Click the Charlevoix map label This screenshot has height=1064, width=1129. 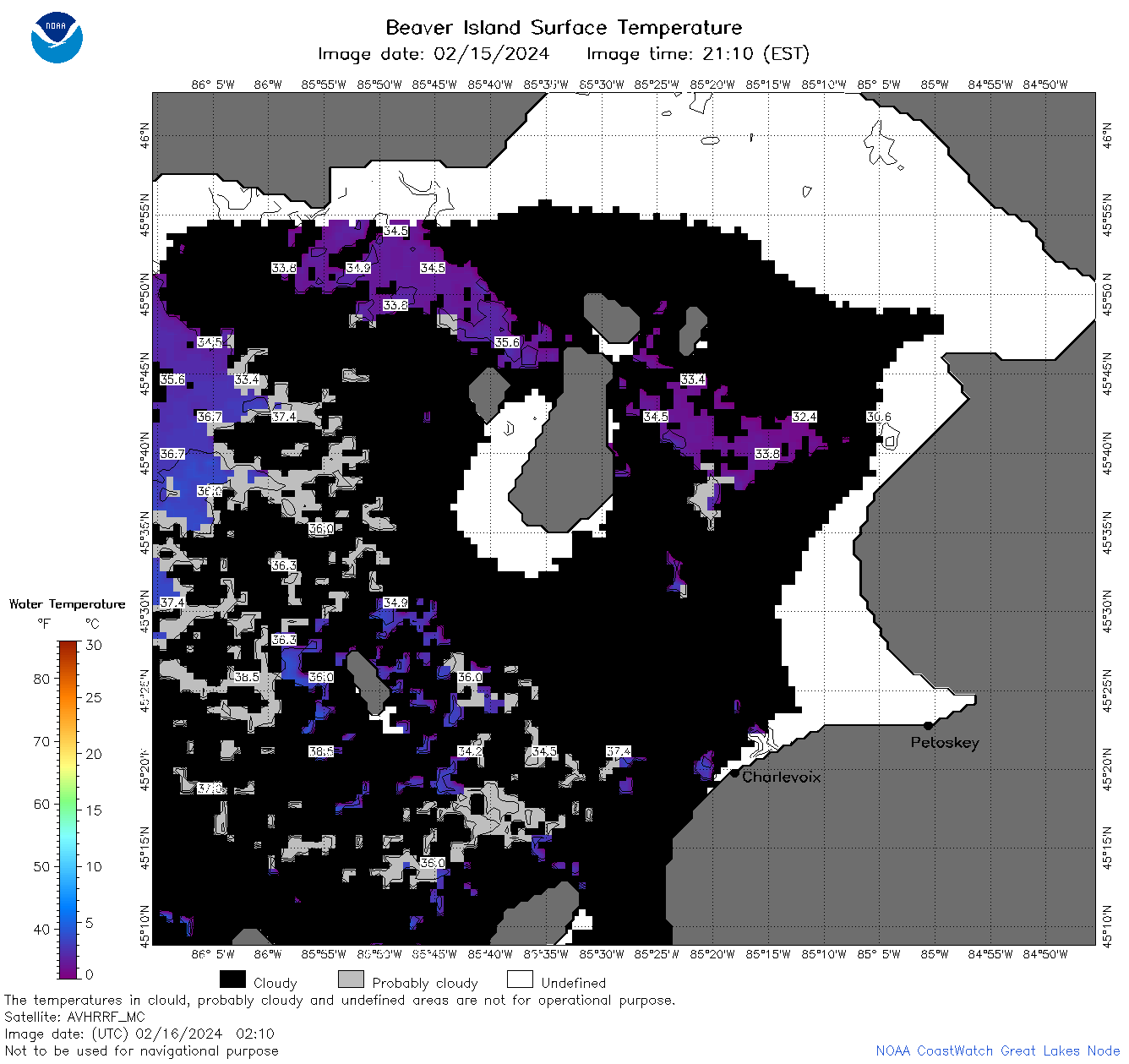(782, 777)
